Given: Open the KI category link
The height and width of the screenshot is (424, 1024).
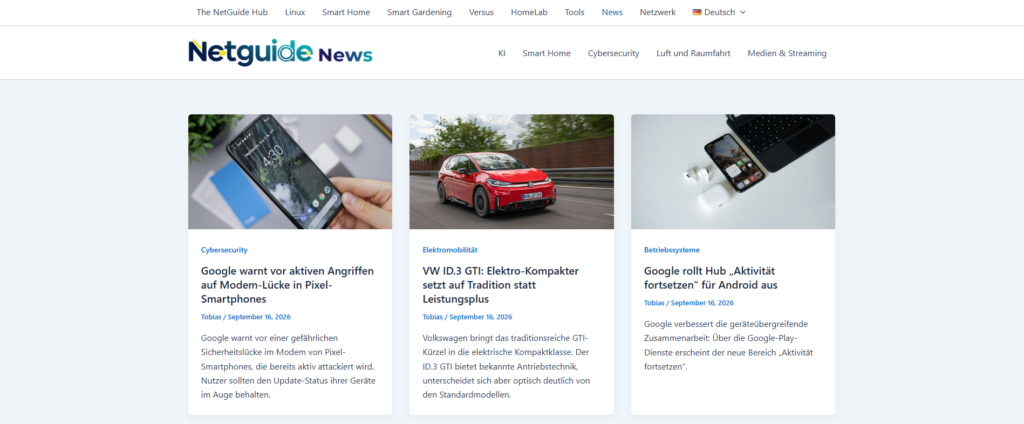Looking at the screenshot, I should [x=502, y=54].
